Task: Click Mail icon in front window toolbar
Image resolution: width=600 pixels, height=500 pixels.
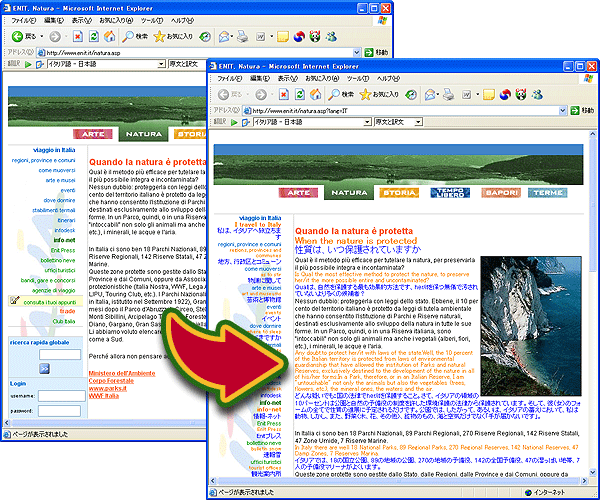Action: [430, 94]
